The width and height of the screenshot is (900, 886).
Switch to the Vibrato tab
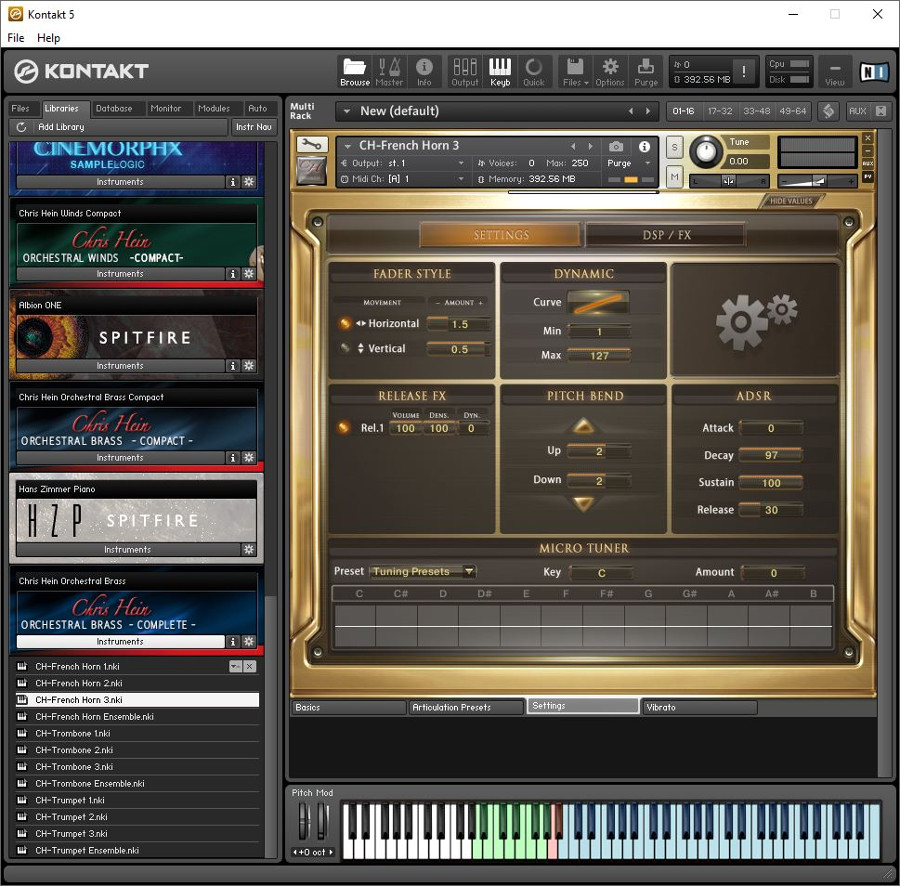pos(700,708)
